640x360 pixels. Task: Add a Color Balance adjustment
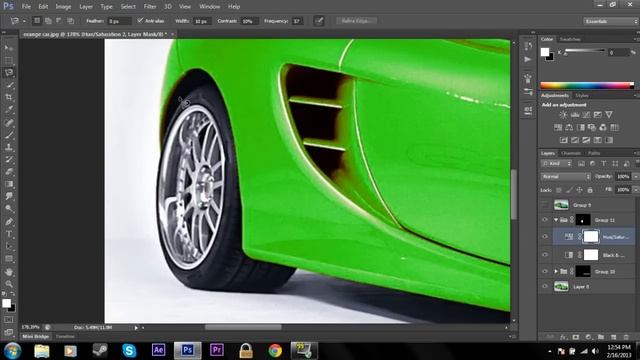(569, 127)
